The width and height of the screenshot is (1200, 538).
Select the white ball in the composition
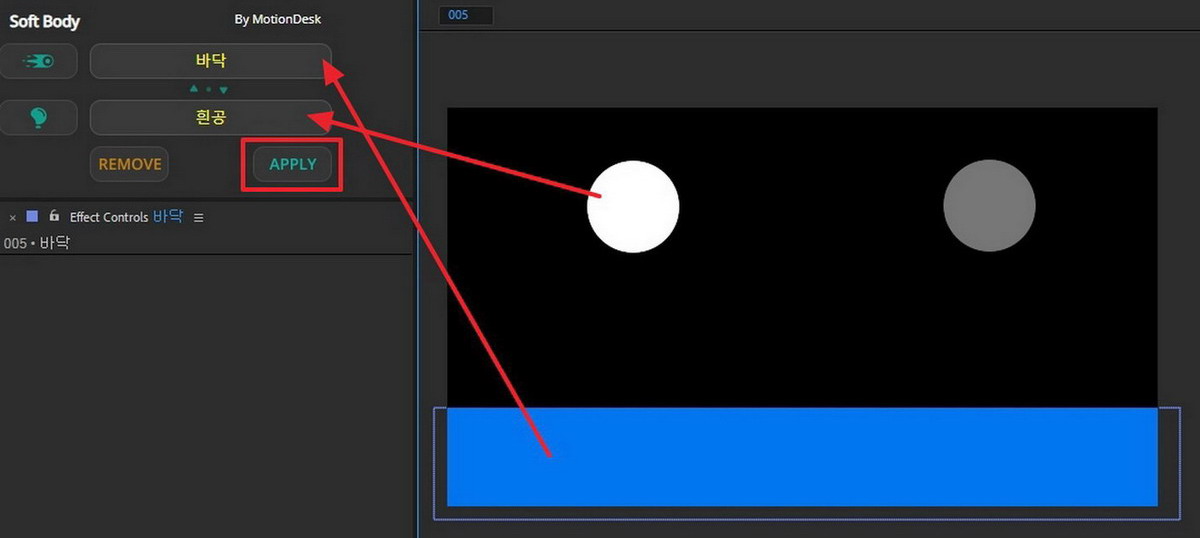click(x=633, y=207)
